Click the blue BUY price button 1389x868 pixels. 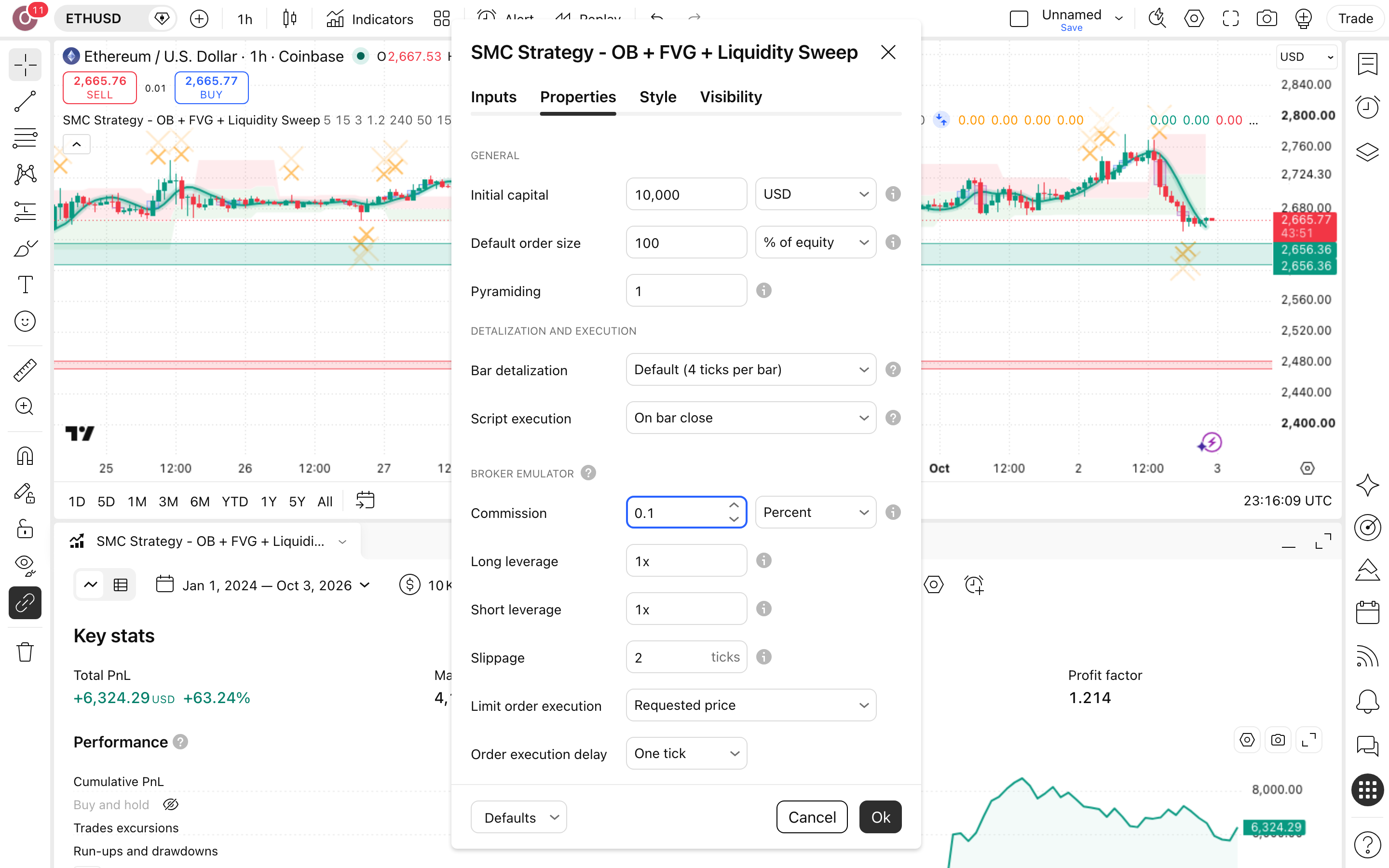pos(211,87)
